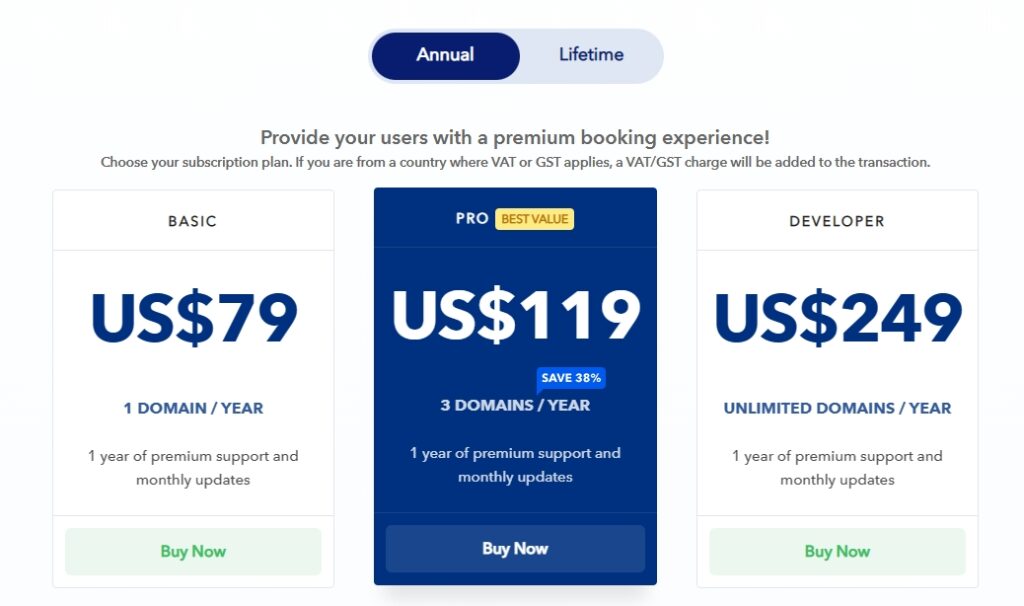The height and width of the screenshot is (606, 1024).
Task: Click the US$79 price
Action: click(x=194, y=318)
